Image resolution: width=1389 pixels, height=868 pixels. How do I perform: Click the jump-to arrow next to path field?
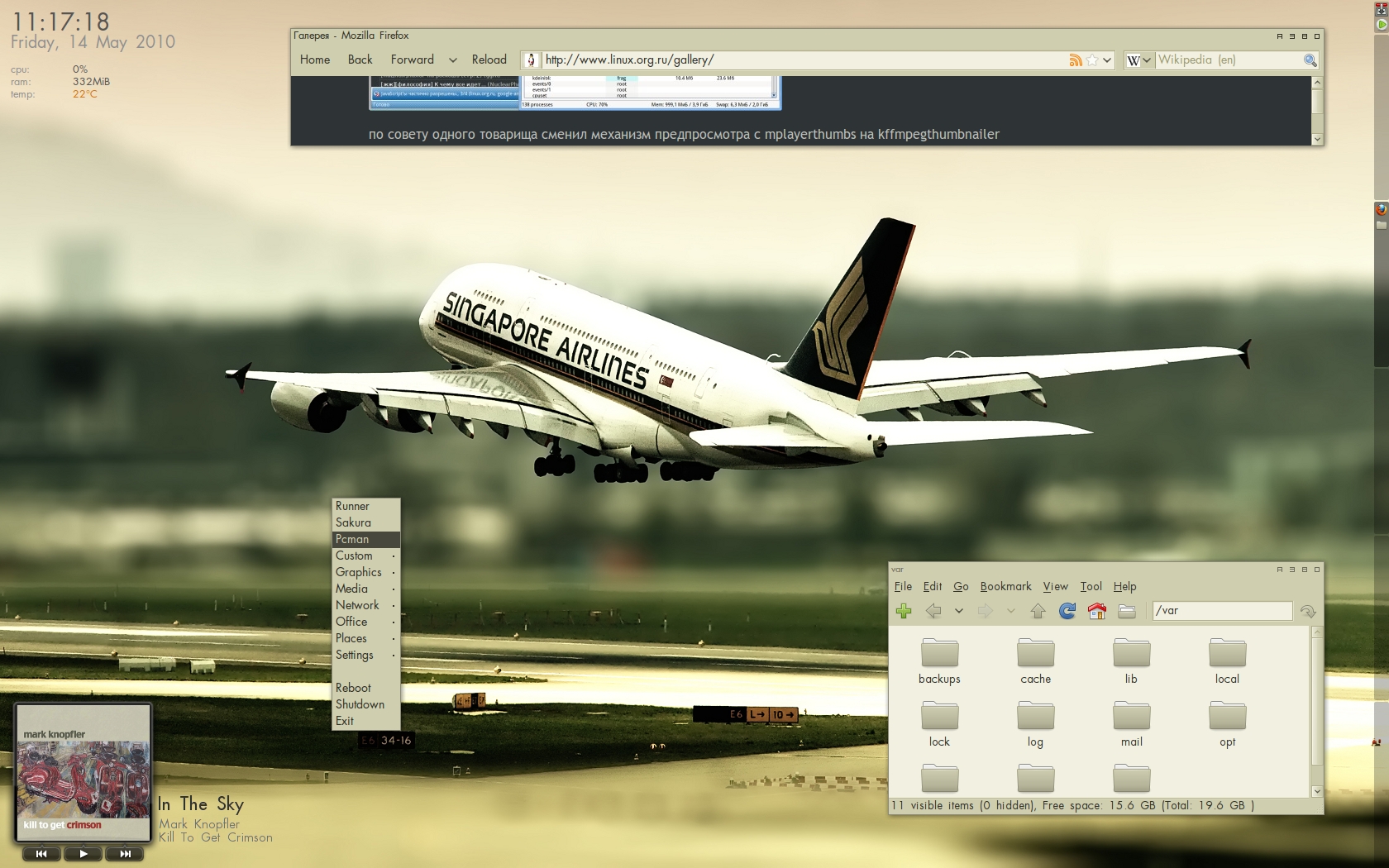[1307, 611]
